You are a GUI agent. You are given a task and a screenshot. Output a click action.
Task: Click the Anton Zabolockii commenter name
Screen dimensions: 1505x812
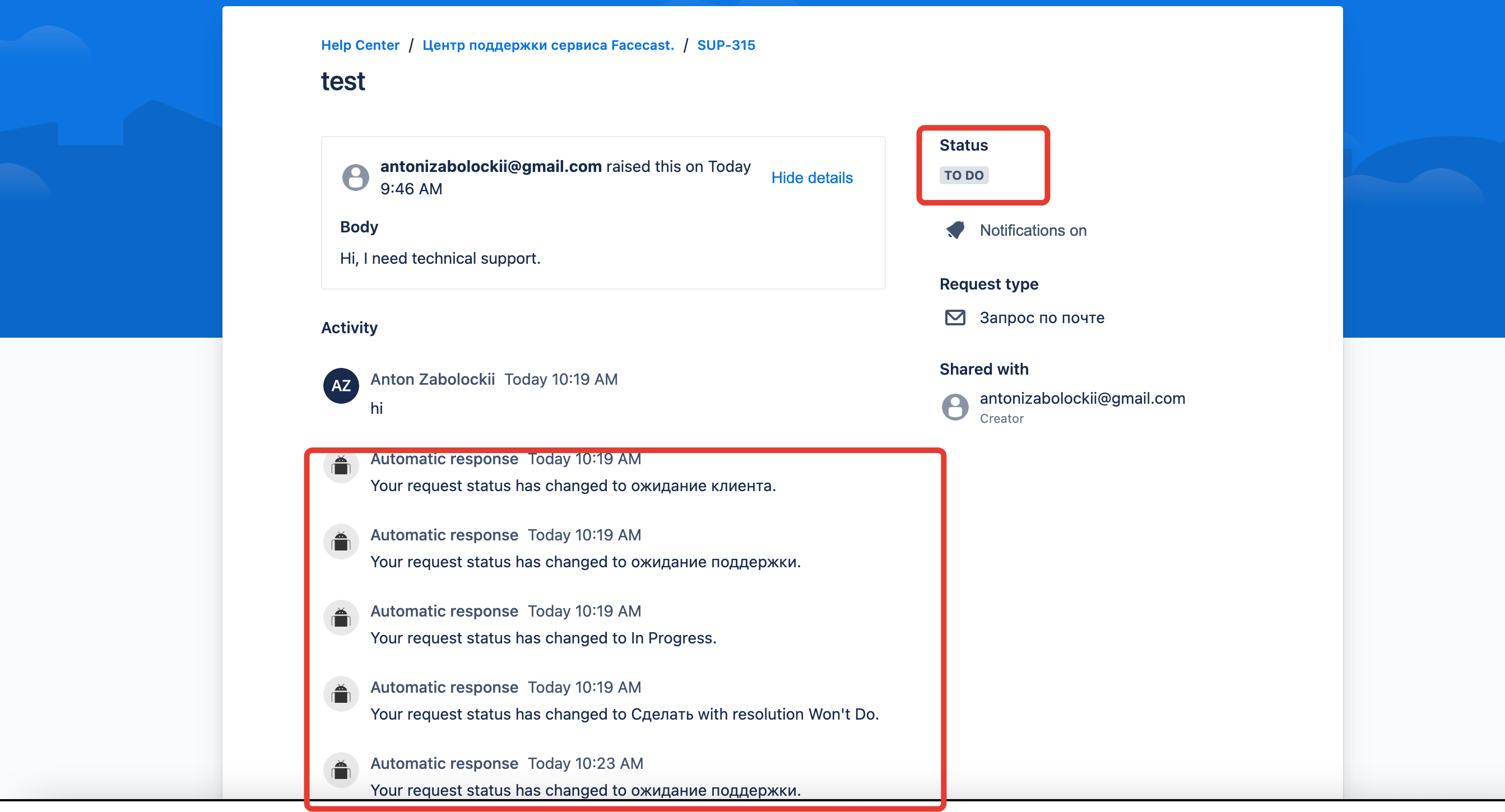click(432, 379)
